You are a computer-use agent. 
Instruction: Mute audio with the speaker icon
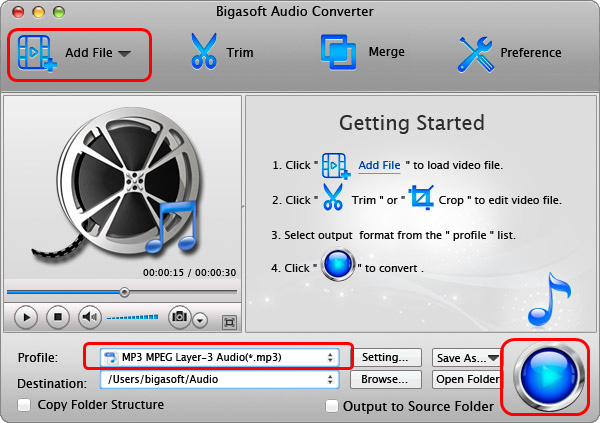coord(90,317)
